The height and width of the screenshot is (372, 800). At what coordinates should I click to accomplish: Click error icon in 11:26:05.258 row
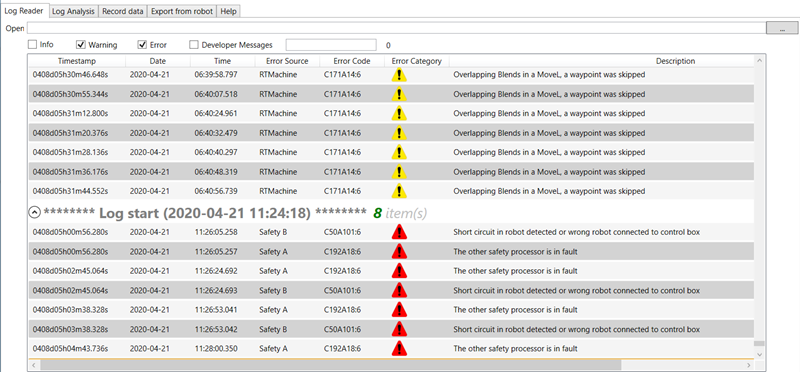click(399, 232)
